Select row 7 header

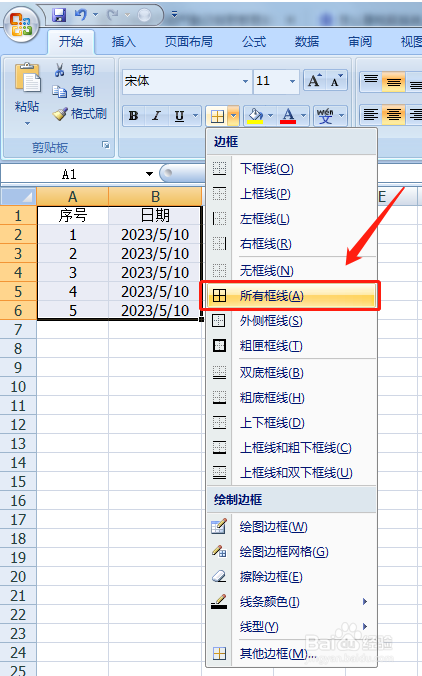click(18, 330)
